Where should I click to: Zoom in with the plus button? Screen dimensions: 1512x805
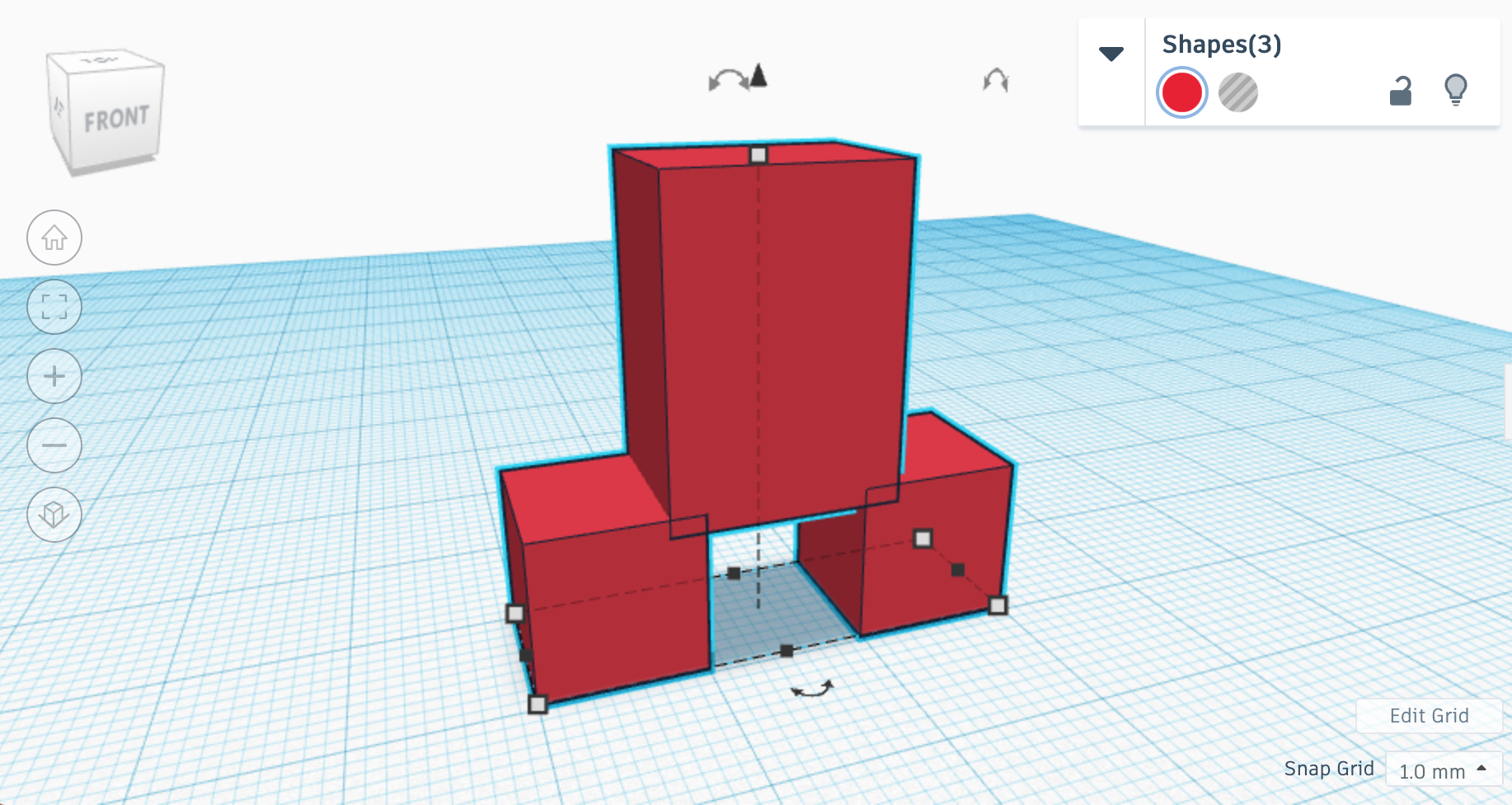coord(54,376)
